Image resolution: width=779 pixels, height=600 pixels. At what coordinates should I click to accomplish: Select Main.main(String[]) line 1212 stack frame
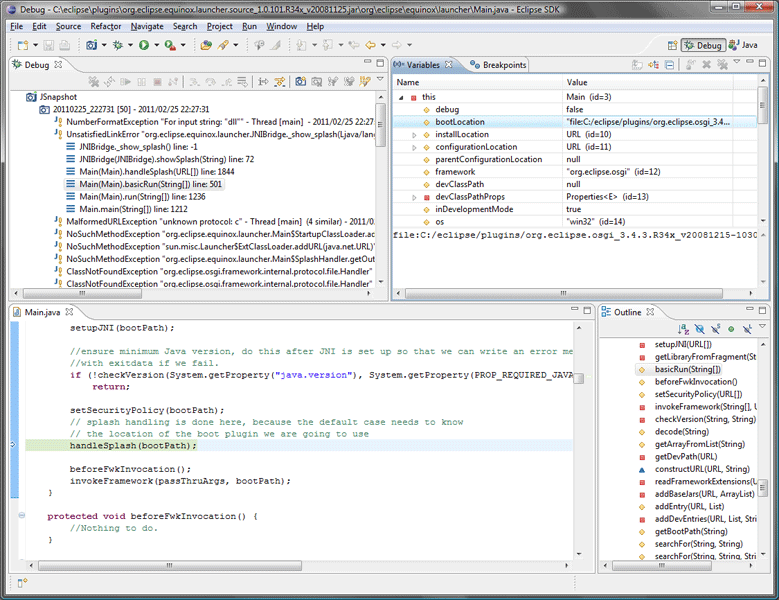coord(127,209)
